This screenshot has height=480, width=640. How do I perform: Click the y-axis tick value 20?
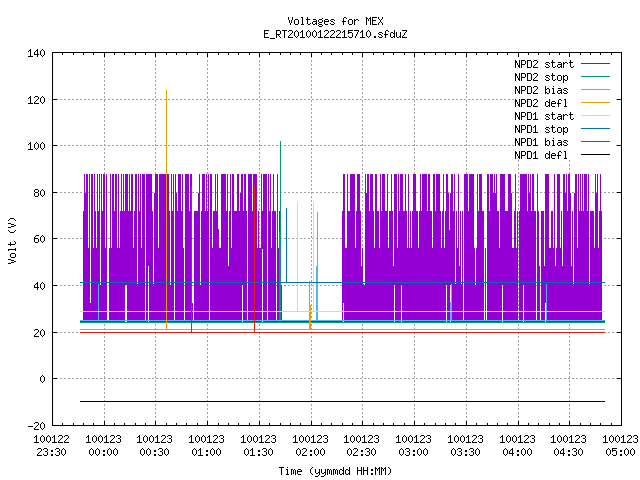(39, 333)
